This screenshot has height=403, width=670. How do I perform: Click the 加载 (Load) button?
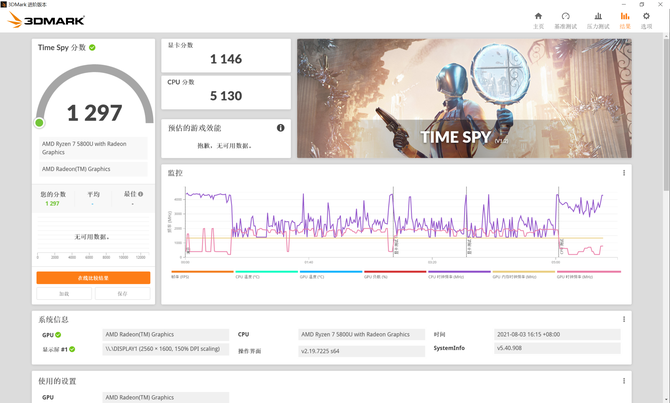tap(64, 294)
